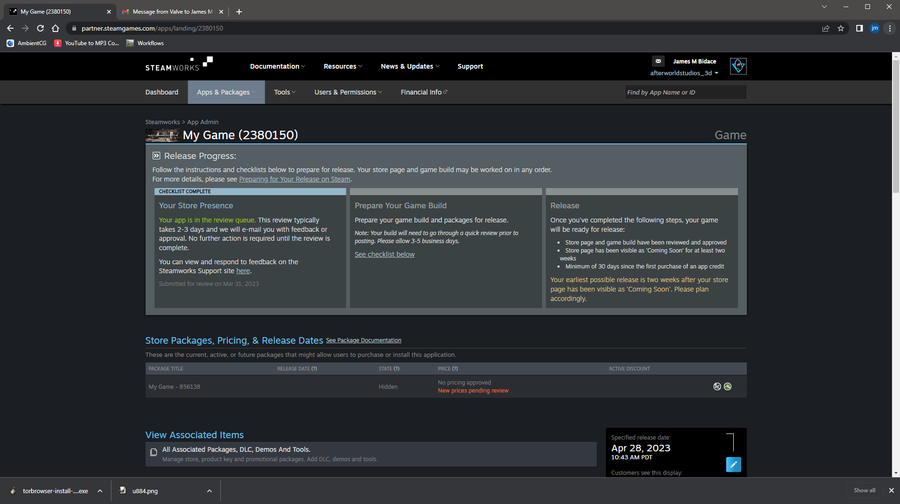Screen dimensions: 900x504
Task: Click the document icon beside All Associated Packages
Action: pos(153,452)
